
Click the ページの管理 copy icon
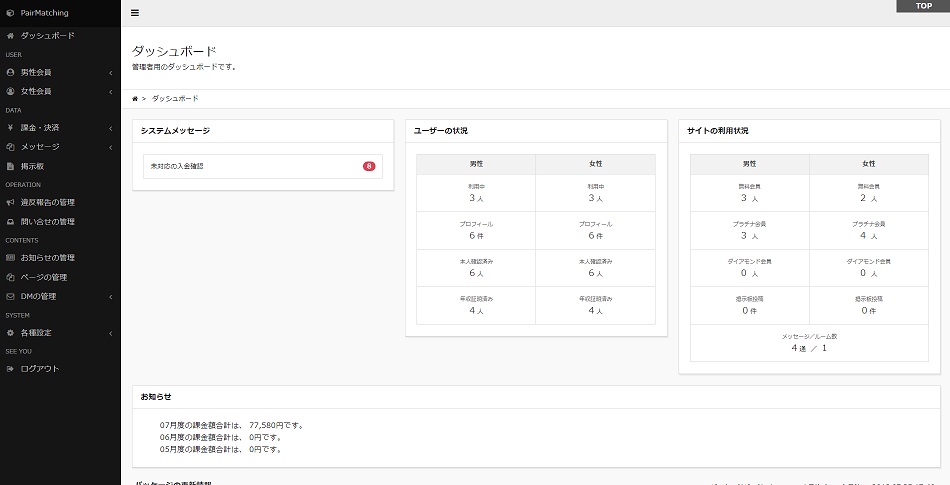point(10,277)
